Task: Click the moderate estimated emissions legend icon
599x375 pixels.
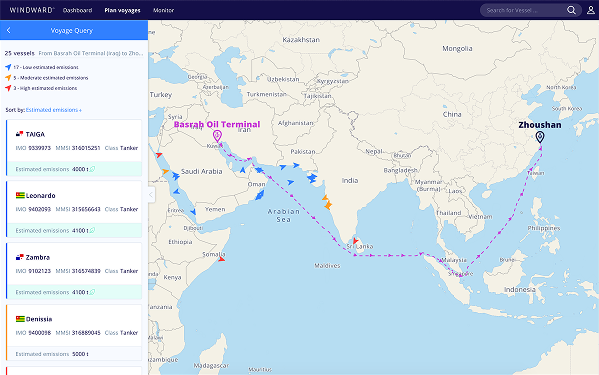Action: coord(8,78)
